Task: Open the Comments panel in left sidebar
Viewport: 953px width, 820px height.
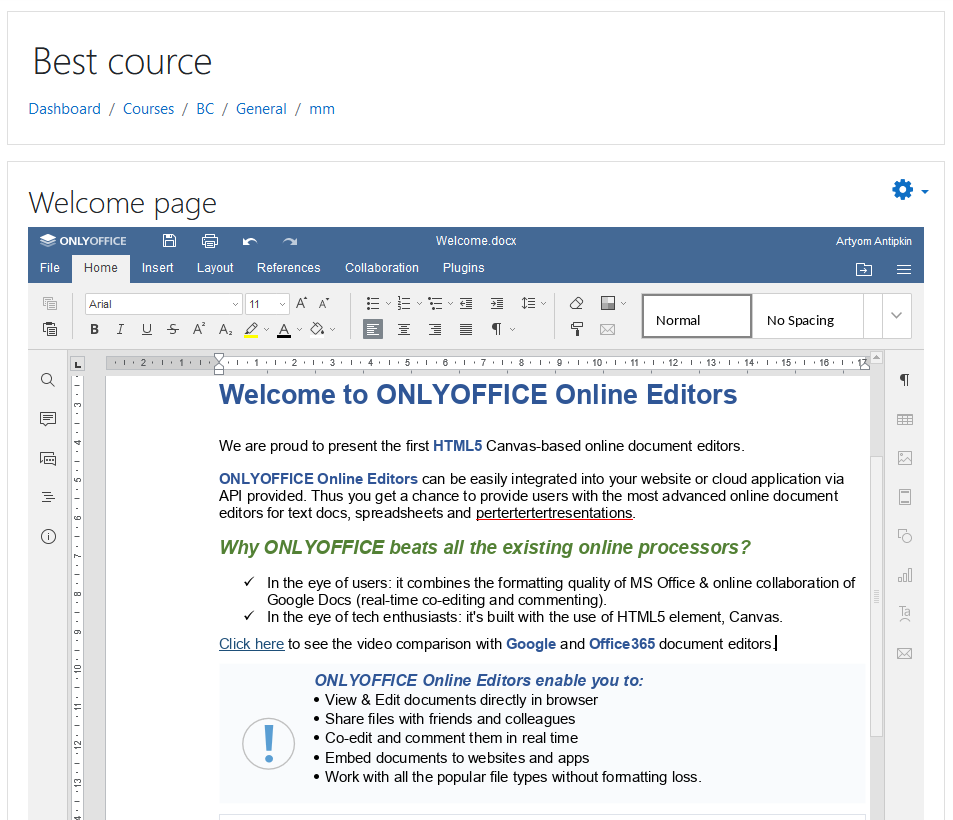Action: click(x=48, y=419)
